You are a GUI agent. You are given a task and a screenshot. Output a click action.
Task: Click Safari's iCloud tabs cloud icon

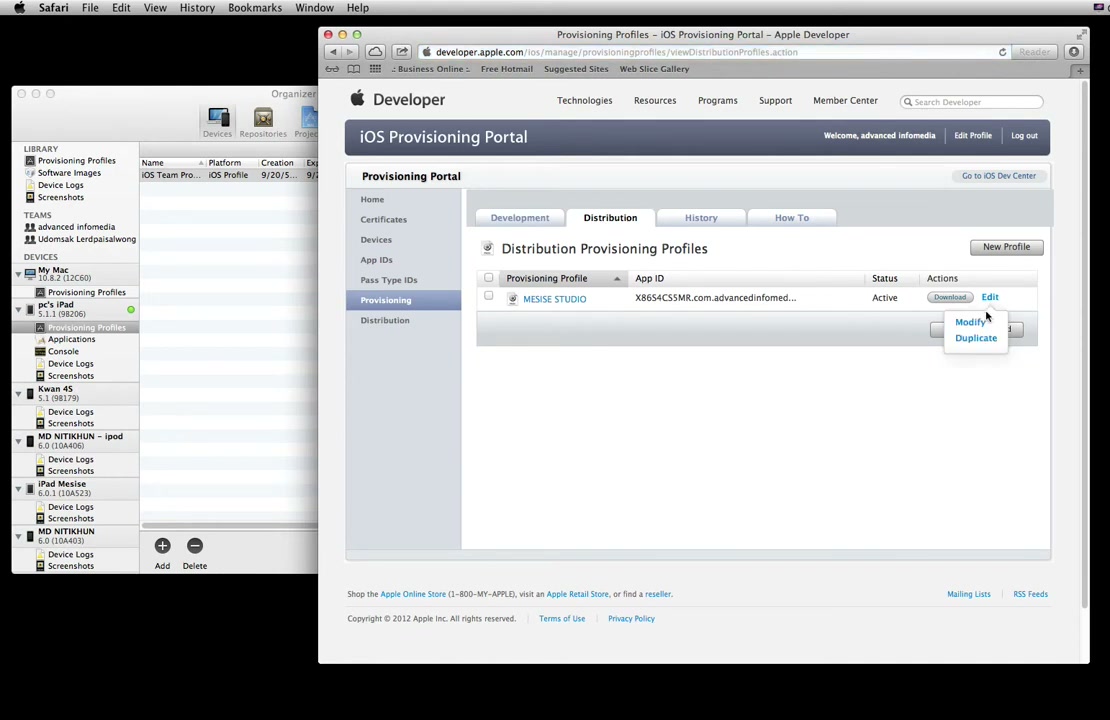(375, 52)
